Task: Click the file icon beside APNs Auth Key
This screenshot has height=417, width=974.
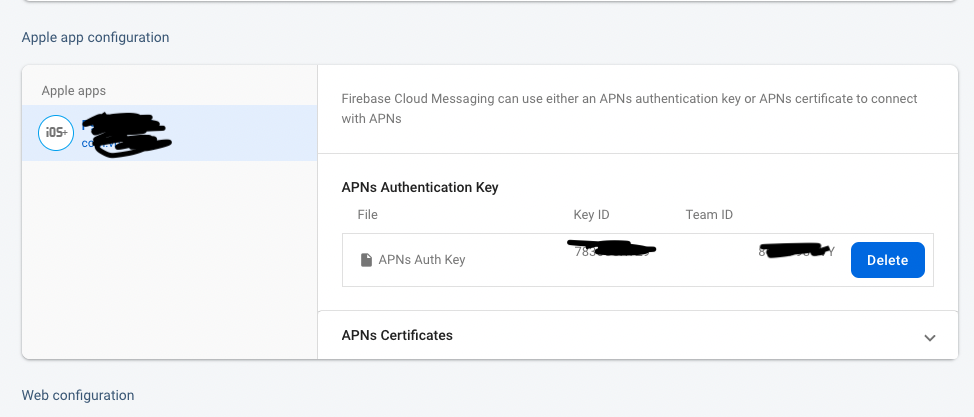Action: (366, 260)
